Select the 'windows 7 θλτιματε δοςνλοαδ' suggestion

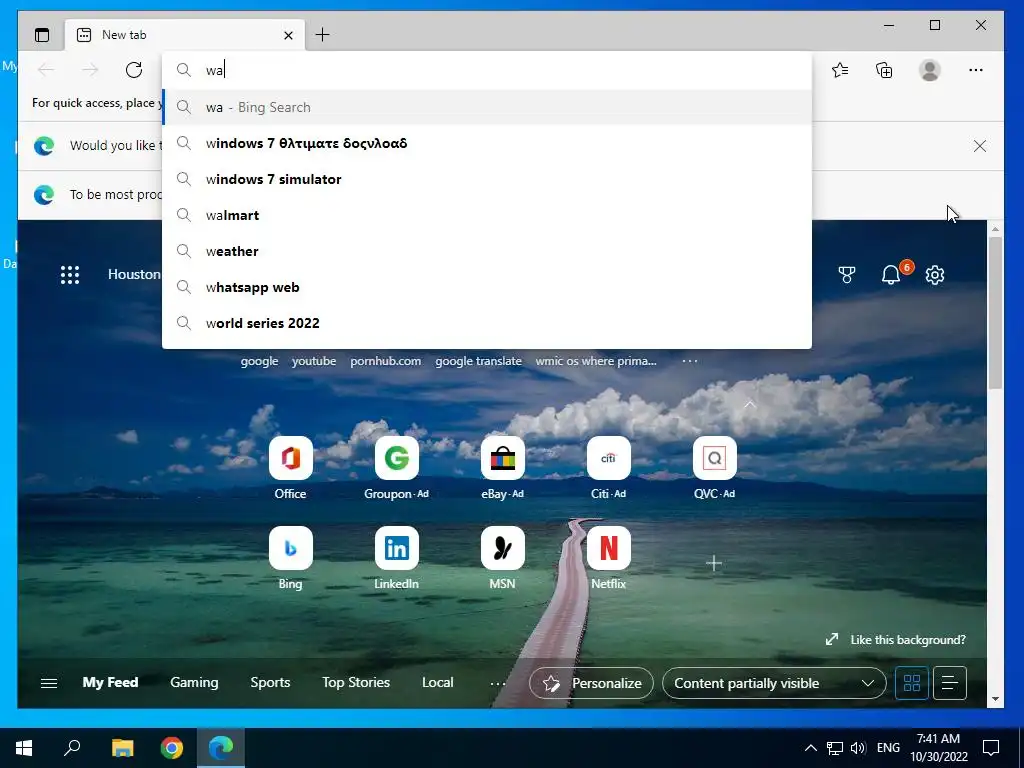click(487, 143)
